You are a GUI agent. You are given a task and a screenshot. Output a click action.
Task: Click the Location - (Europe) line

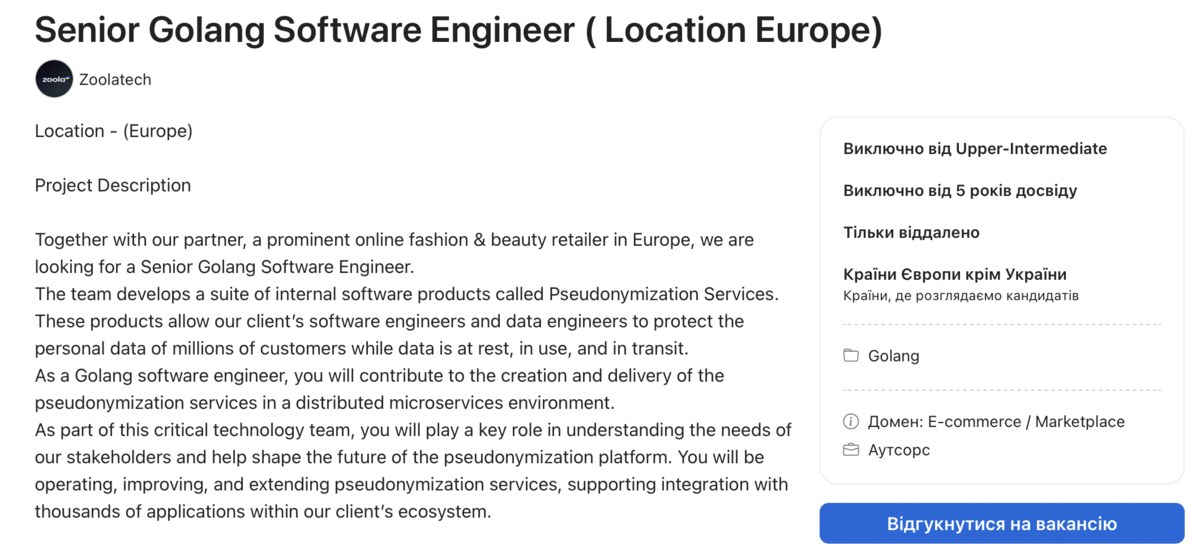pyautogui.click(x=114, y=131)
